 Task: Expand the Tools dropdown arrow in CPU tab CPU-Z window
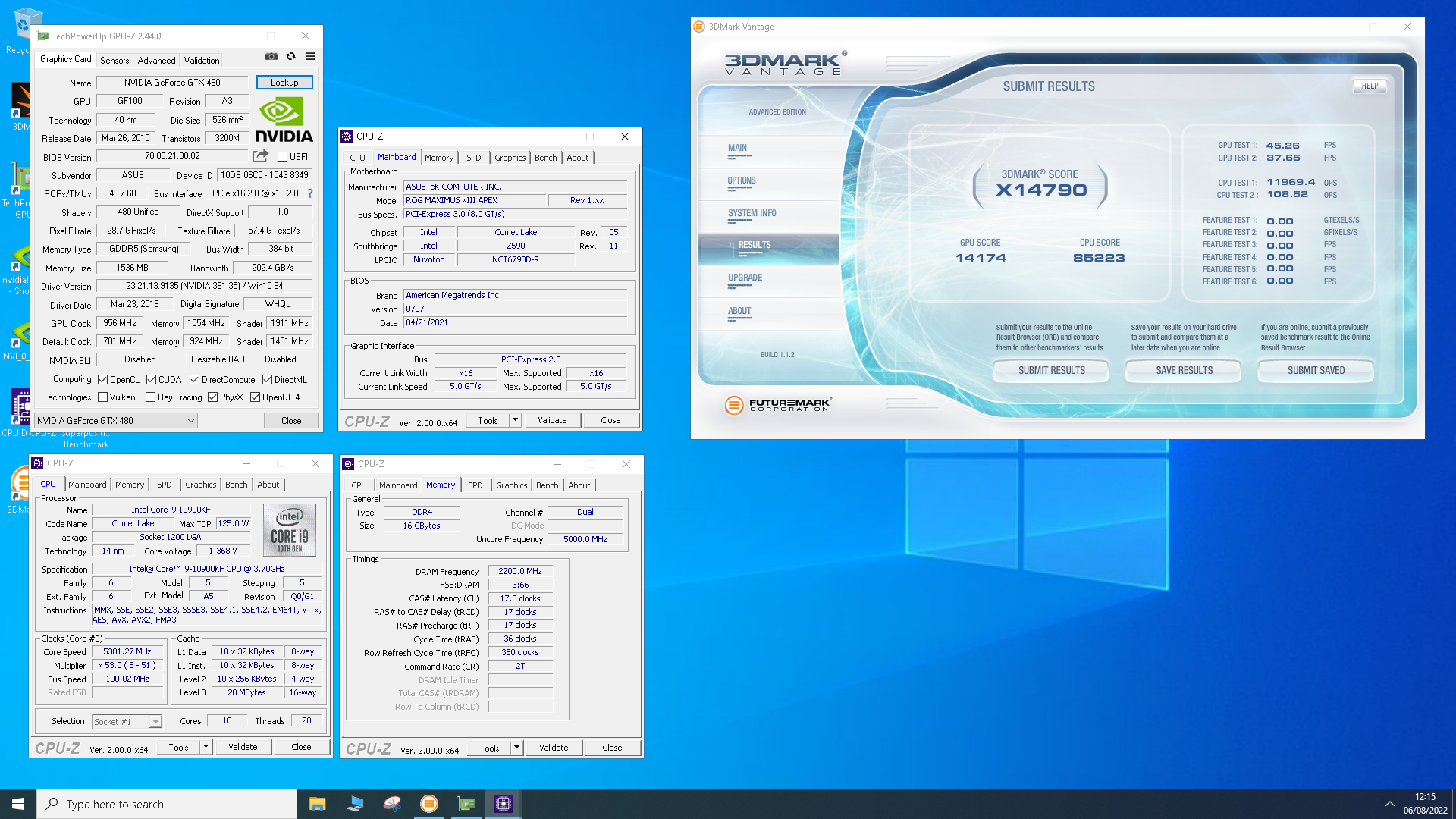(205, 747)
